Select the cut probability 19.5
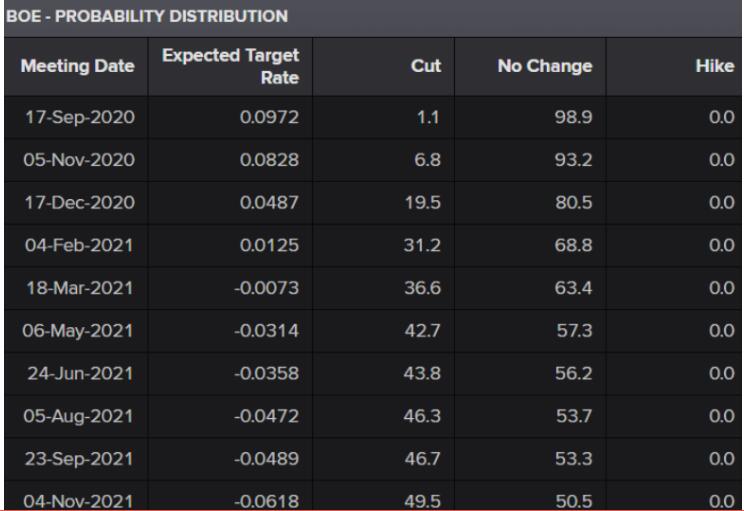Image resolution: width=744 pixels, height=511 pixels. pos(423,203)
